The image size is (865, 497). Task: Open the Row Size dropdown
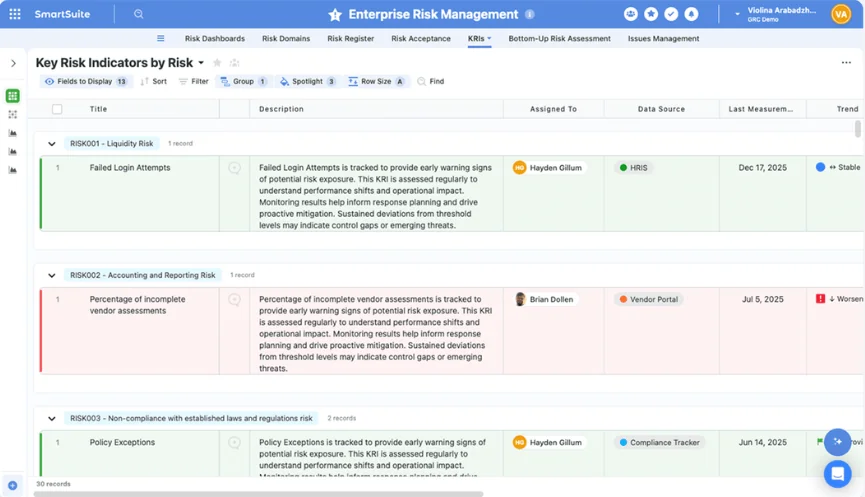coord(377,82)
